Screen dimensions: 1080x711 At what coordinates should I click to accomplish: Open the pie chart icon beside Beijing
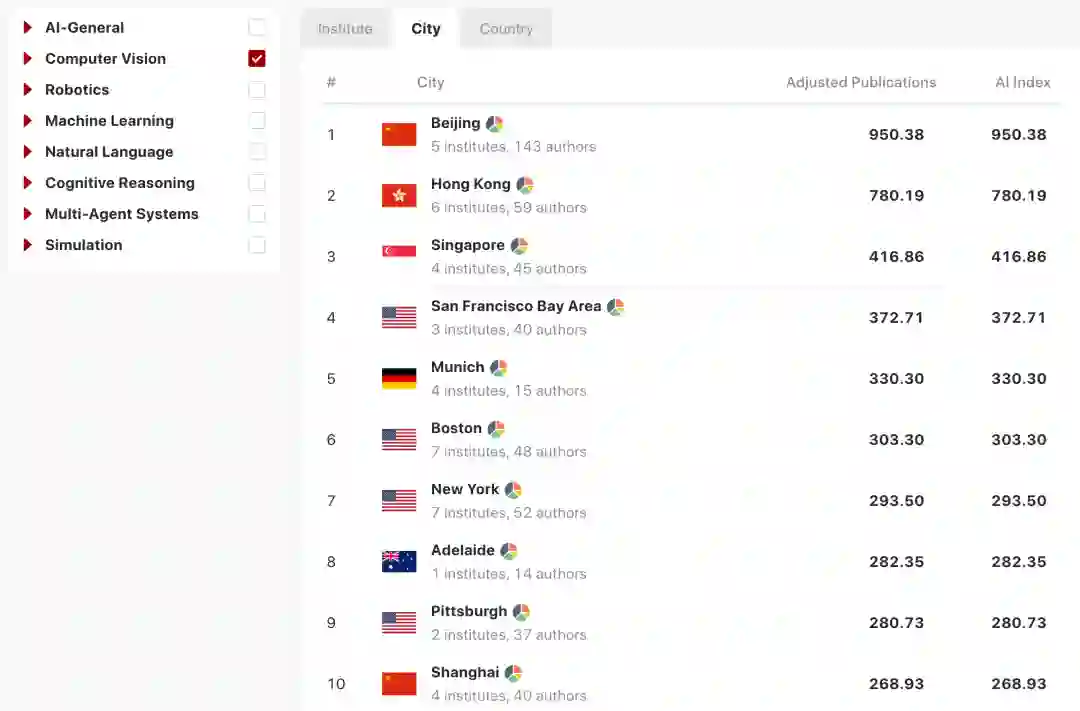[495, 124]
